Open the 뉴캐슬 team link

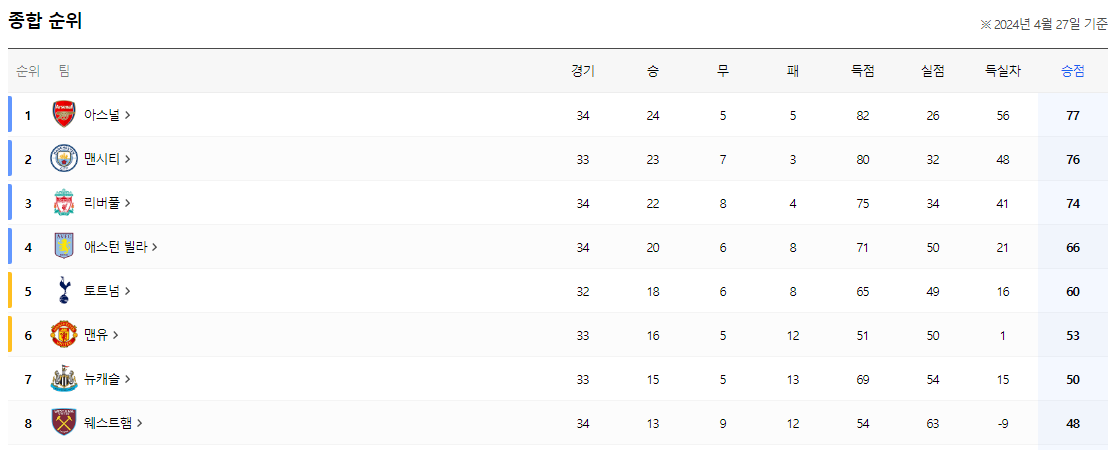point(107,379)
